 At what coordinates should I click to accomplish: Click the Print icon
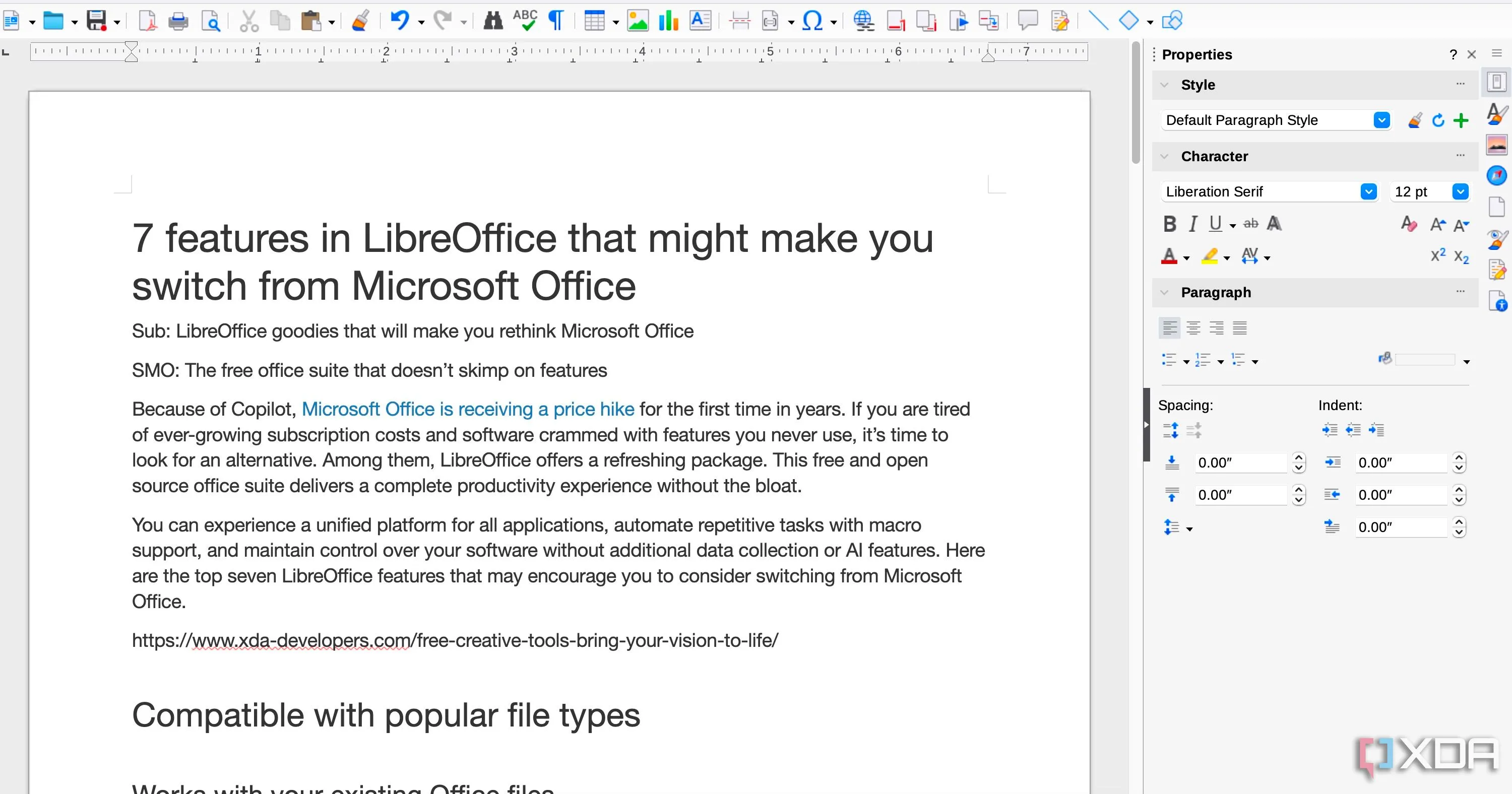[x=178, y=22]
